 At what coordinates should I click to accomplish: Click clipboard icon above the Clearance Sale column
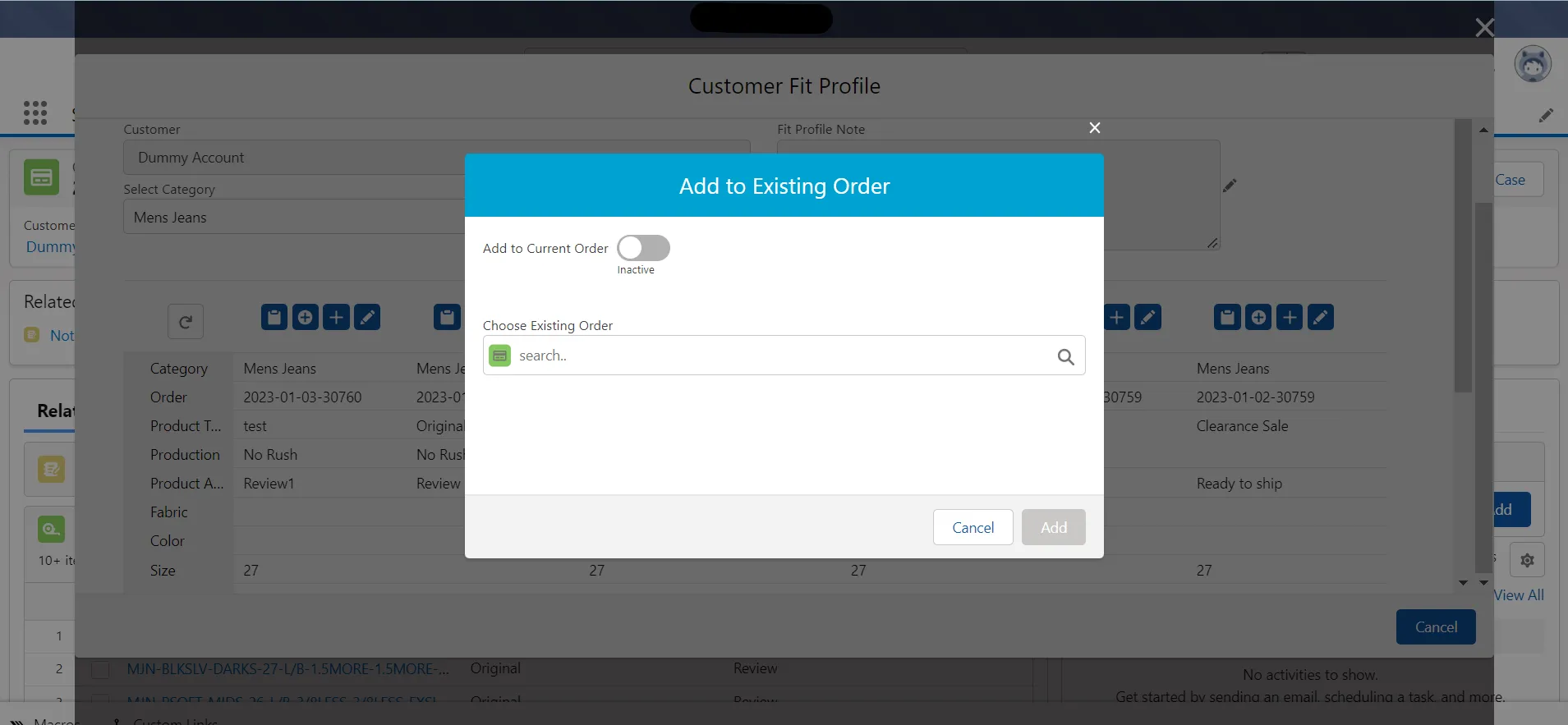pos(1227,318)
